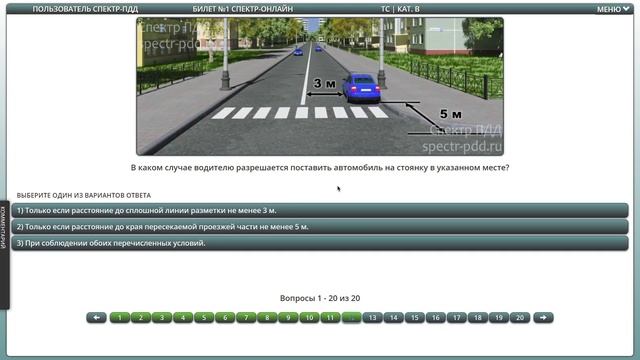Jump to question 9
The image size is (640, 360).
pyautogui.click(x=288, y=318)
